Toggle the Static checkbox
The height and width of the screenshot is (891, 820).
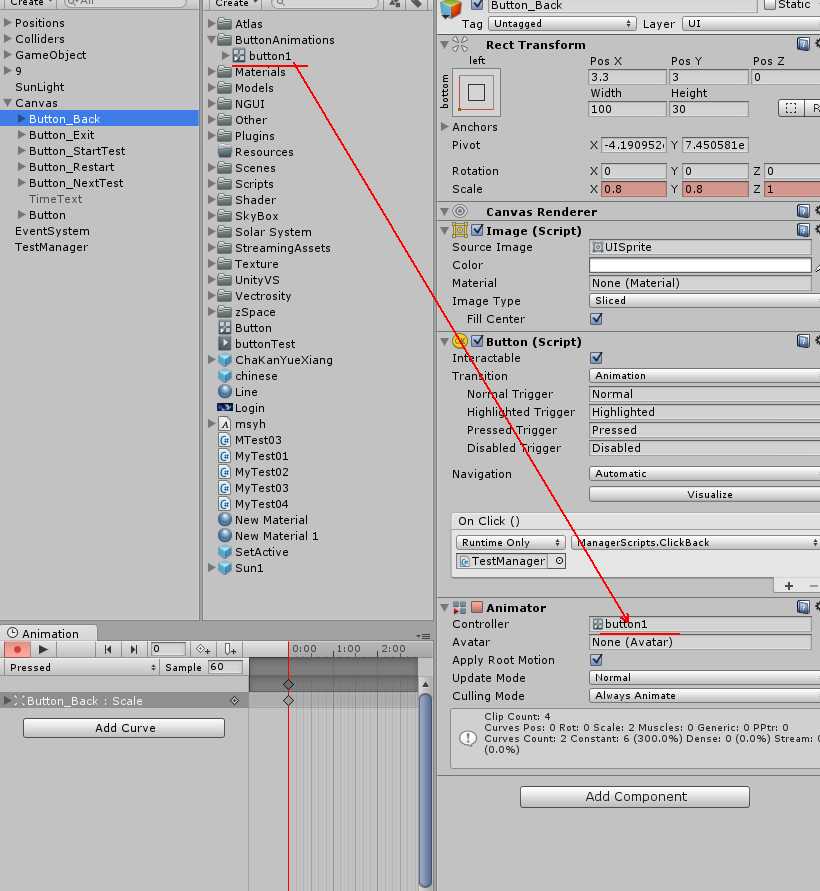tap(769, 5)
